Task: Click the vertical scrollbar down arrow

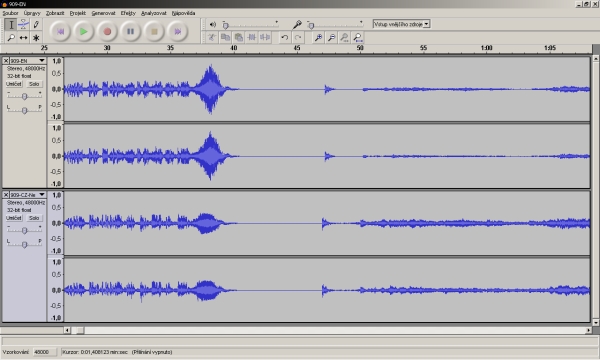Action: pyautogui.click(x=596, y=323)
